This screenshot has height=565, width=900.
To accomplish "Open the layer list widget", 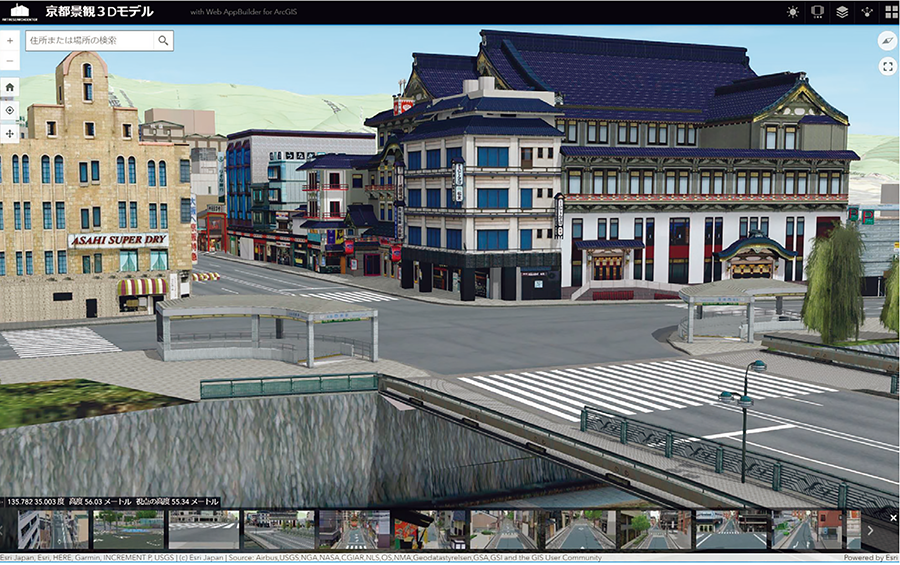I will [842, 12].
